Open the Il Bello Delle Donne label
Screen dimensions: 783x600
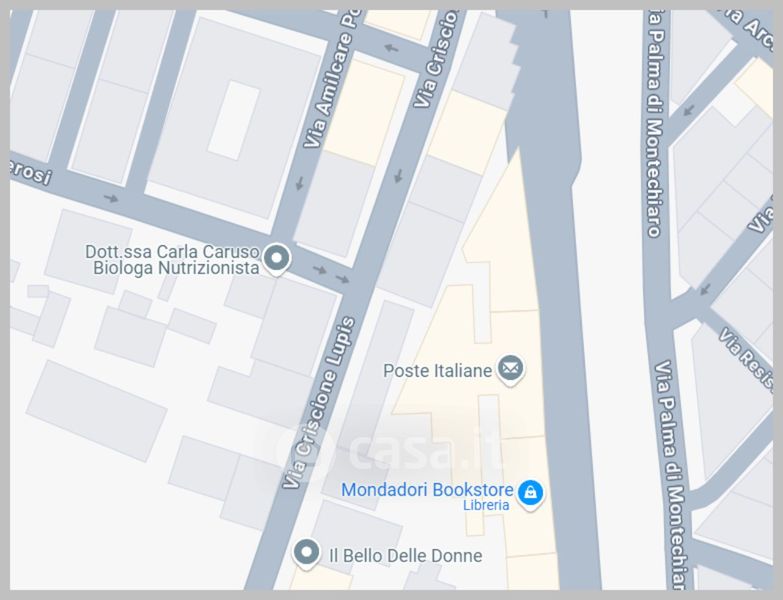point(405,556)
